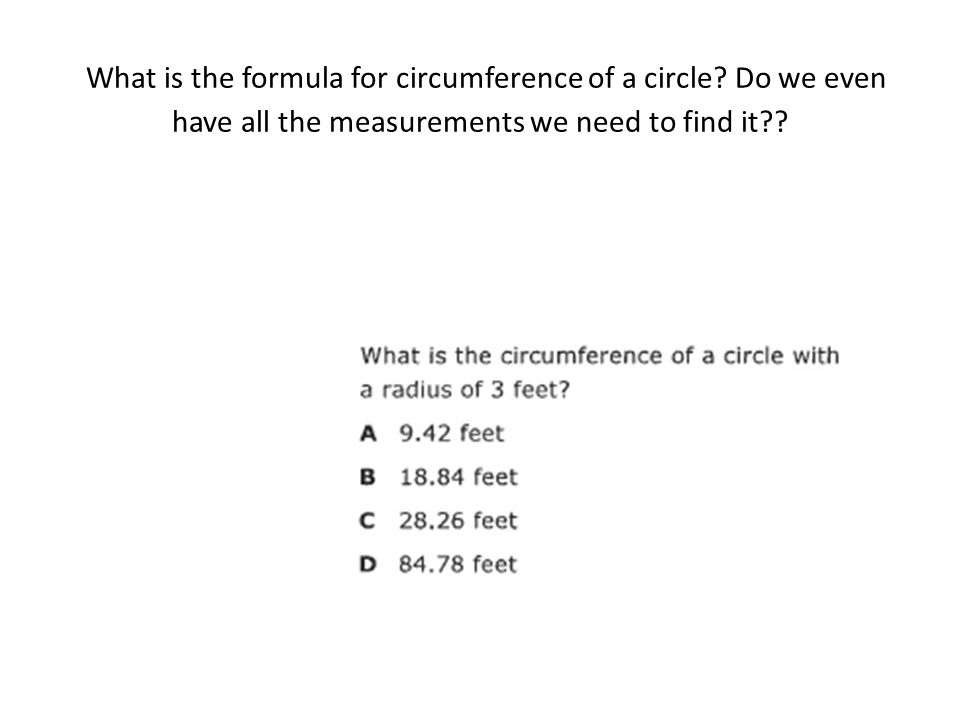Click "Do we even" in the heading

tap(810, 78)
